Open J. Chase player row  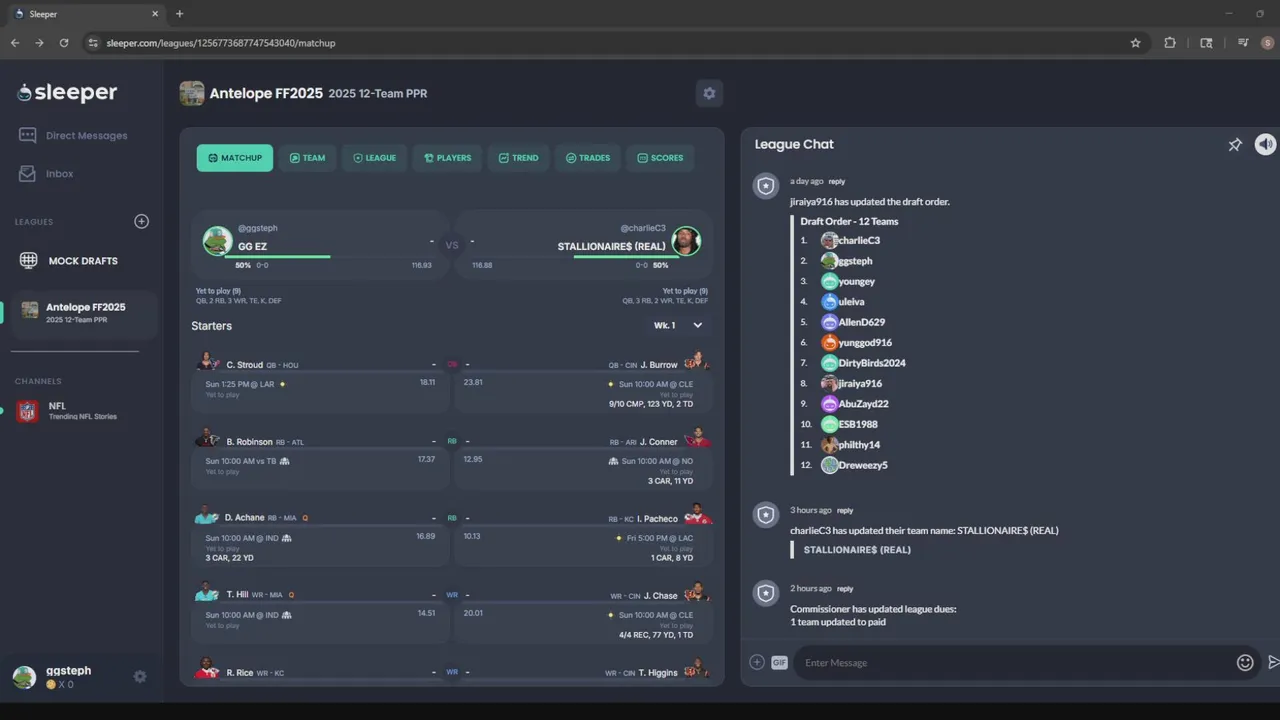(584, 612)
